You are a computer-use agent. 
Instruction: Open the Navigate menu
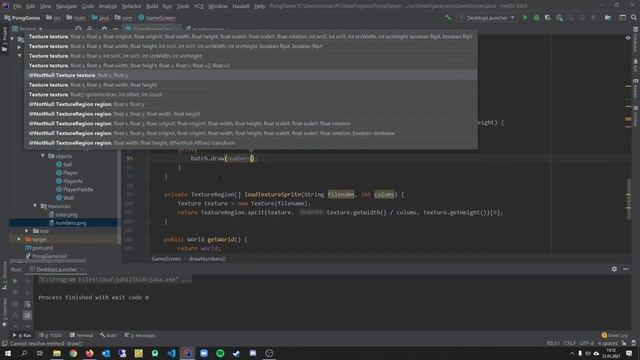point(66,6)
